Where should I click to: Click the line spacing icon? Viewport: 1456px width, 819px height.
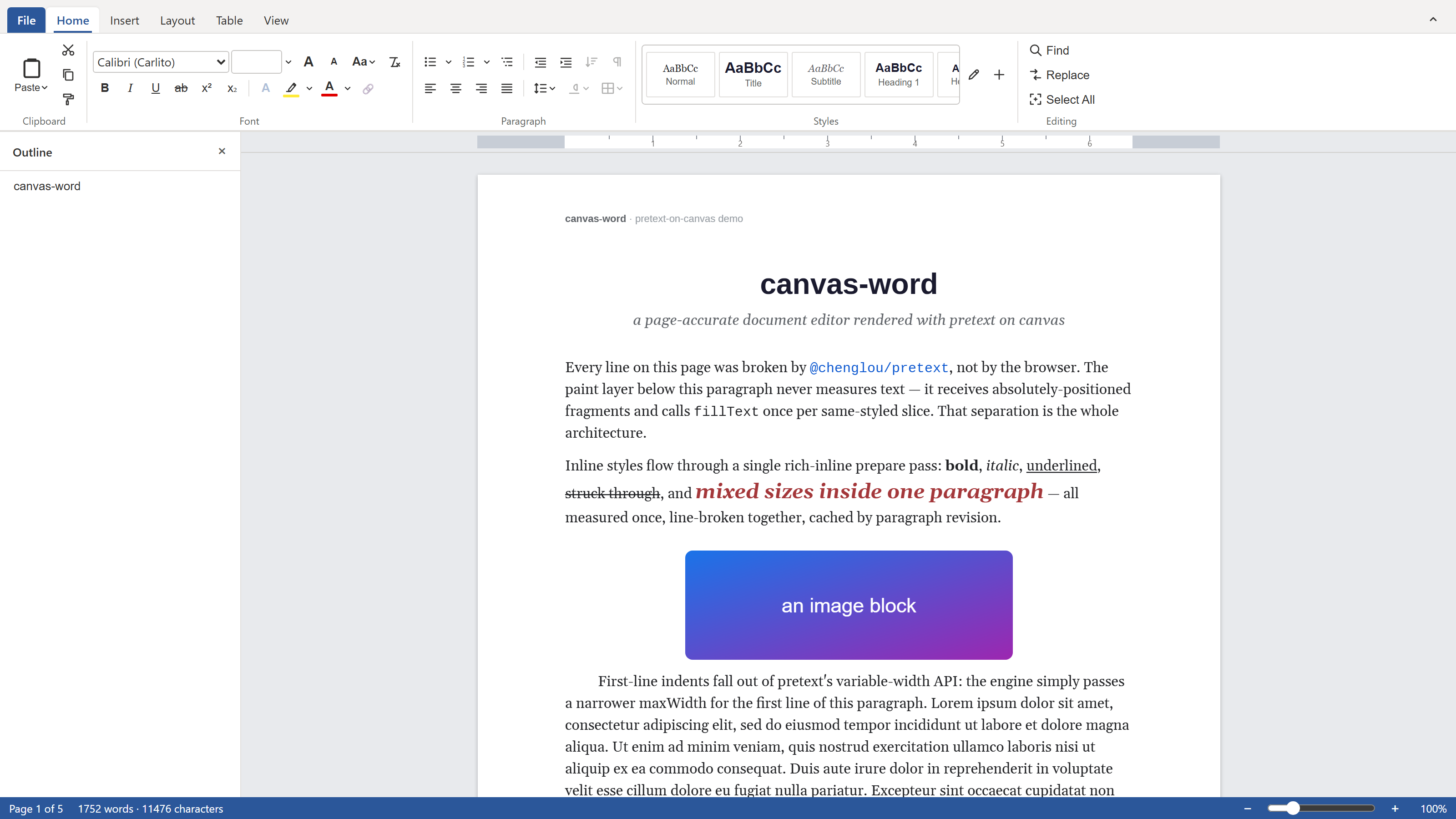[x=541, y=88]
